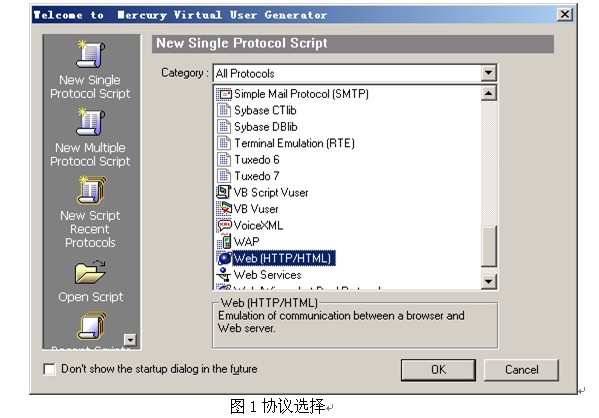Open the New Multiple Protocol Script icon
599x418 pixels.
tap(90, 122)
